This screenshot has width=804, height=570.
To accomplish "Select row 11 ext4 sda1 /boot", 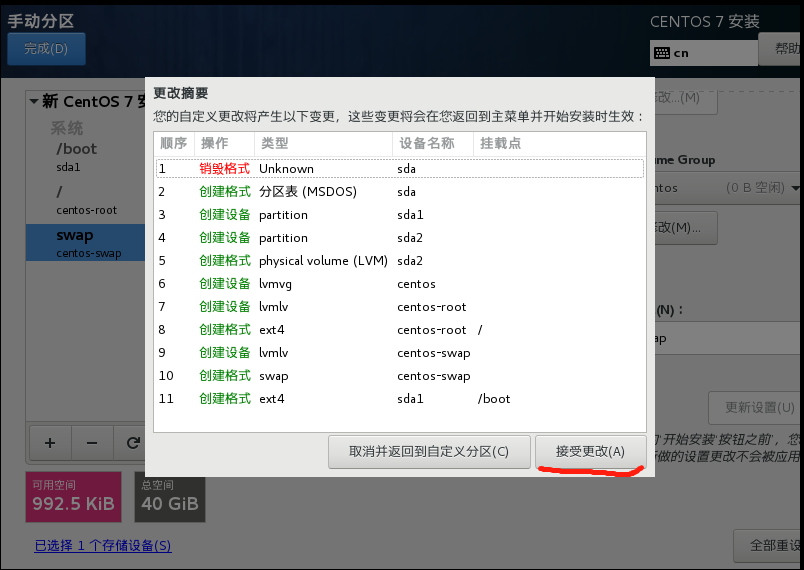I will click(x=400, y=399).
